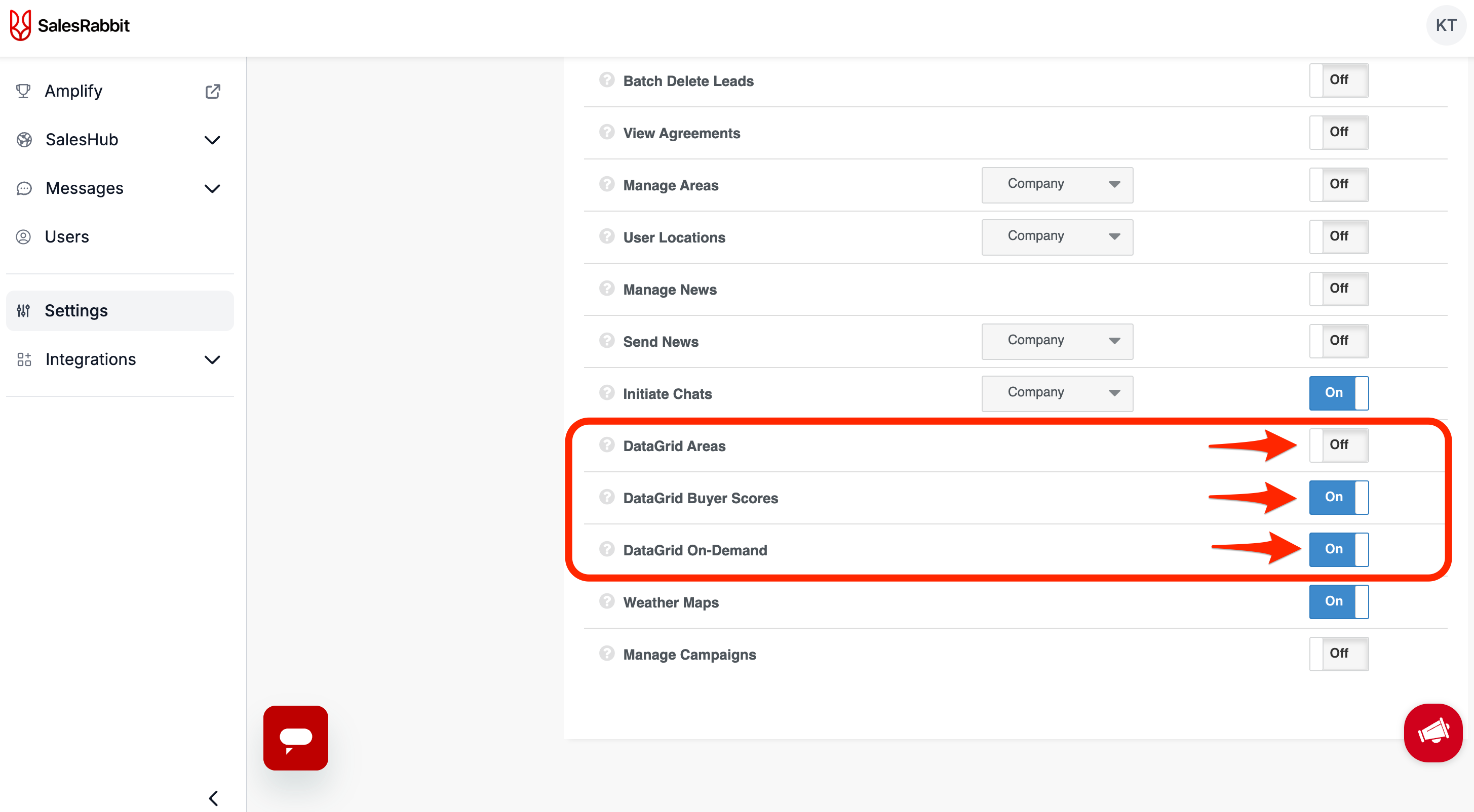The image size is (1474, 812).
Task: Open Initiate Chats Company dropdown
Action: [x=1057, y=393]
